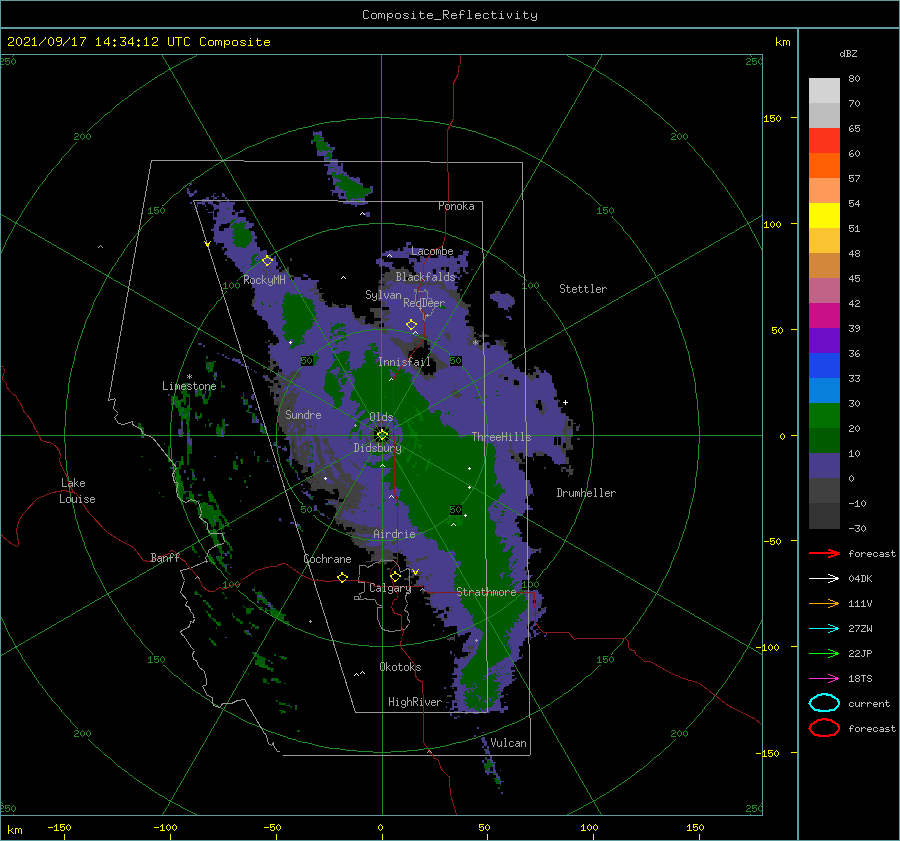The image size is (900, 841).
Task: Click the magenta 18TS arrow legend icon
Action: [x=824, y=679]
